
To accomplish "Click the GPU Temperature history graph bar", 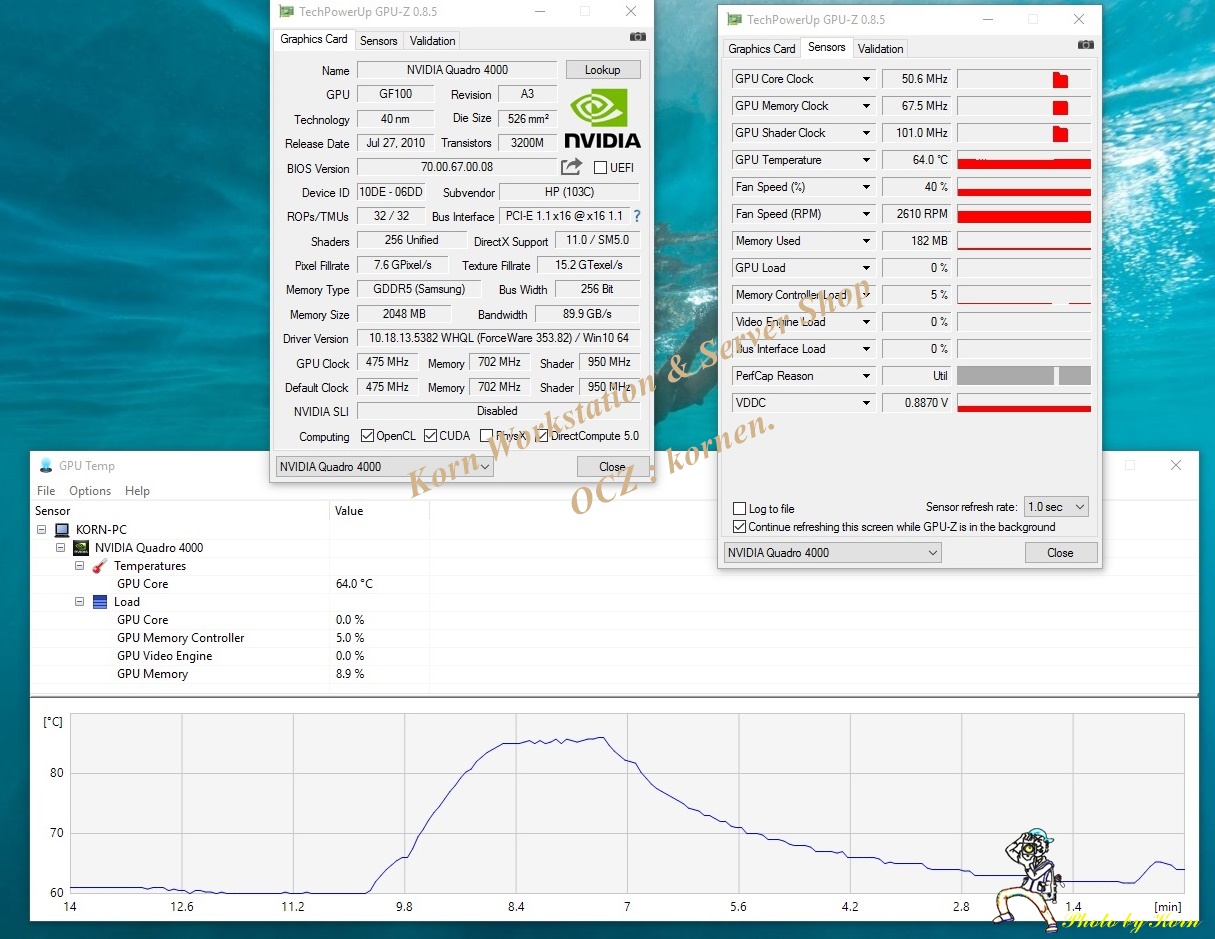I will (x=1024, y=160).
